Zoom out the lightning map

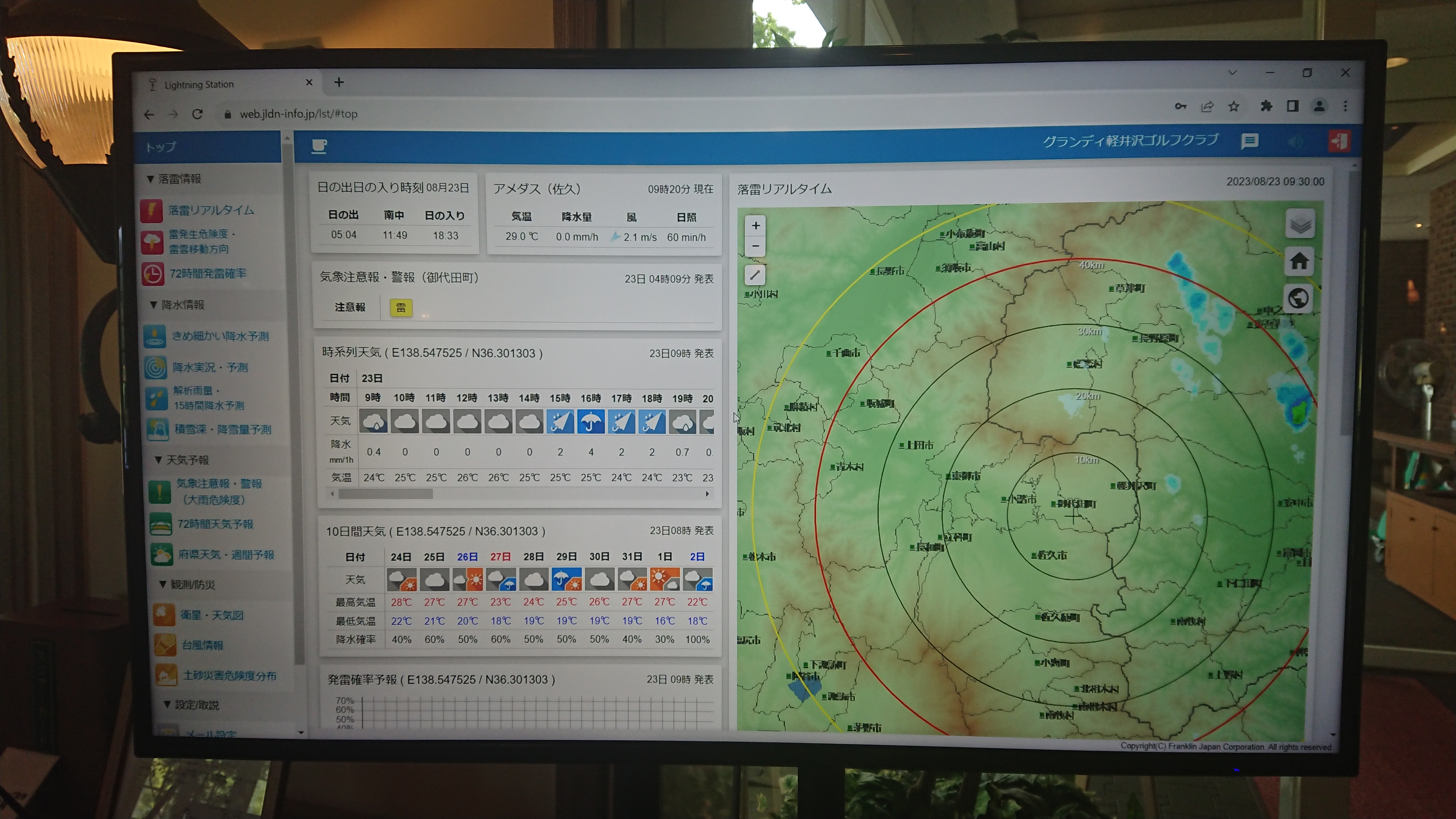pyautogui.click(x=756, y=247)
